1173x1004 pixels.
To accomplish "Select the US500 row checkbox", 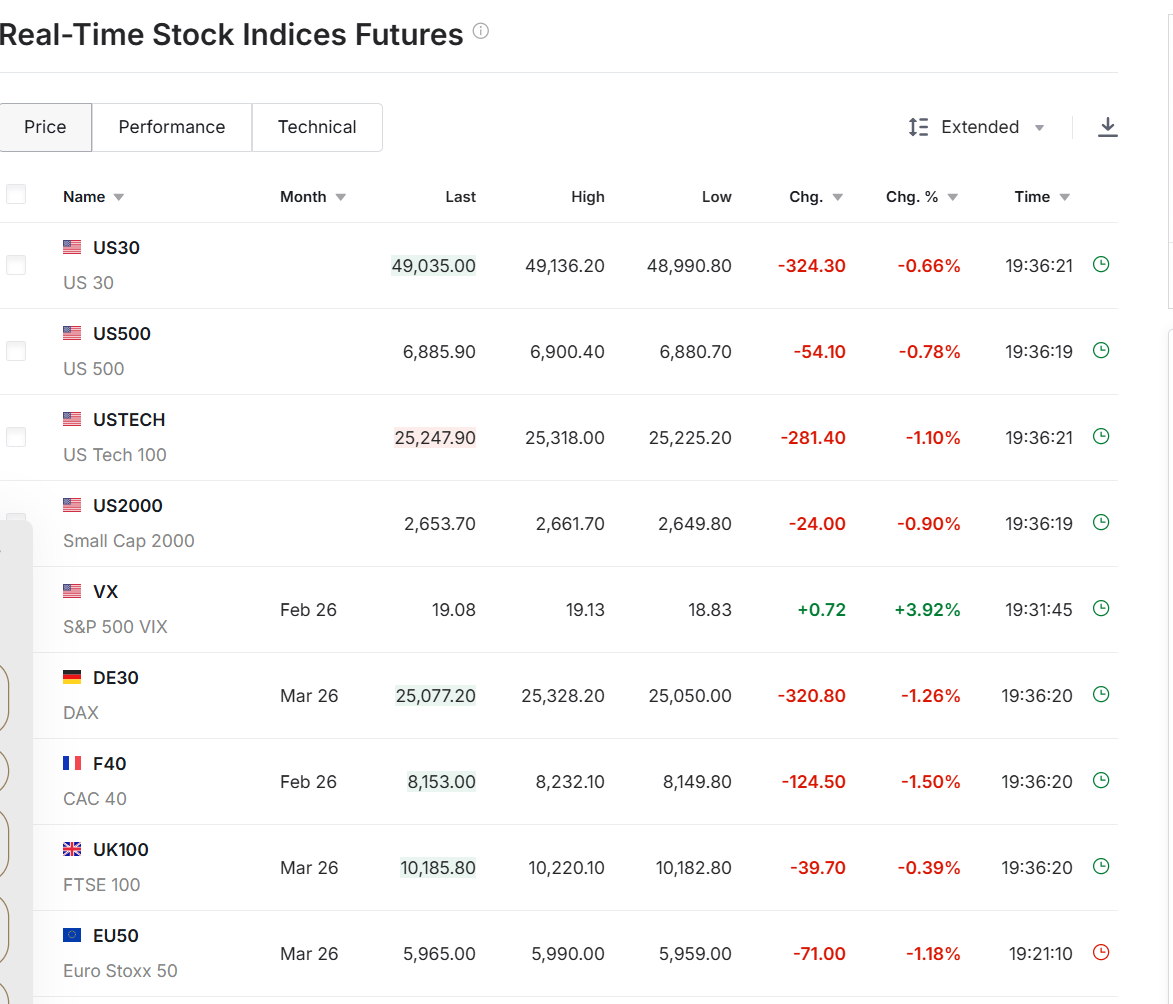I will click(x=16, y=351).
